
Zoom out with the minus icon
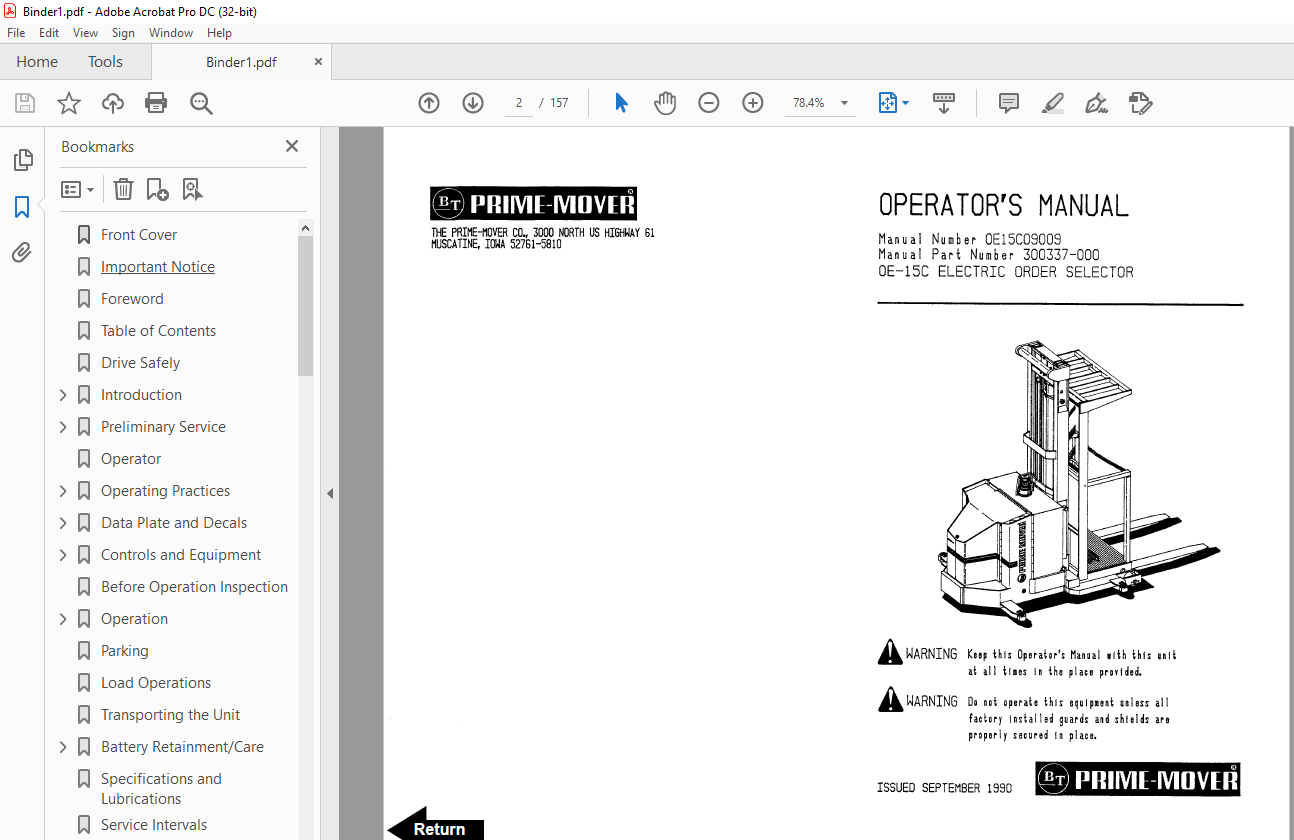click(x=709, y=103)
